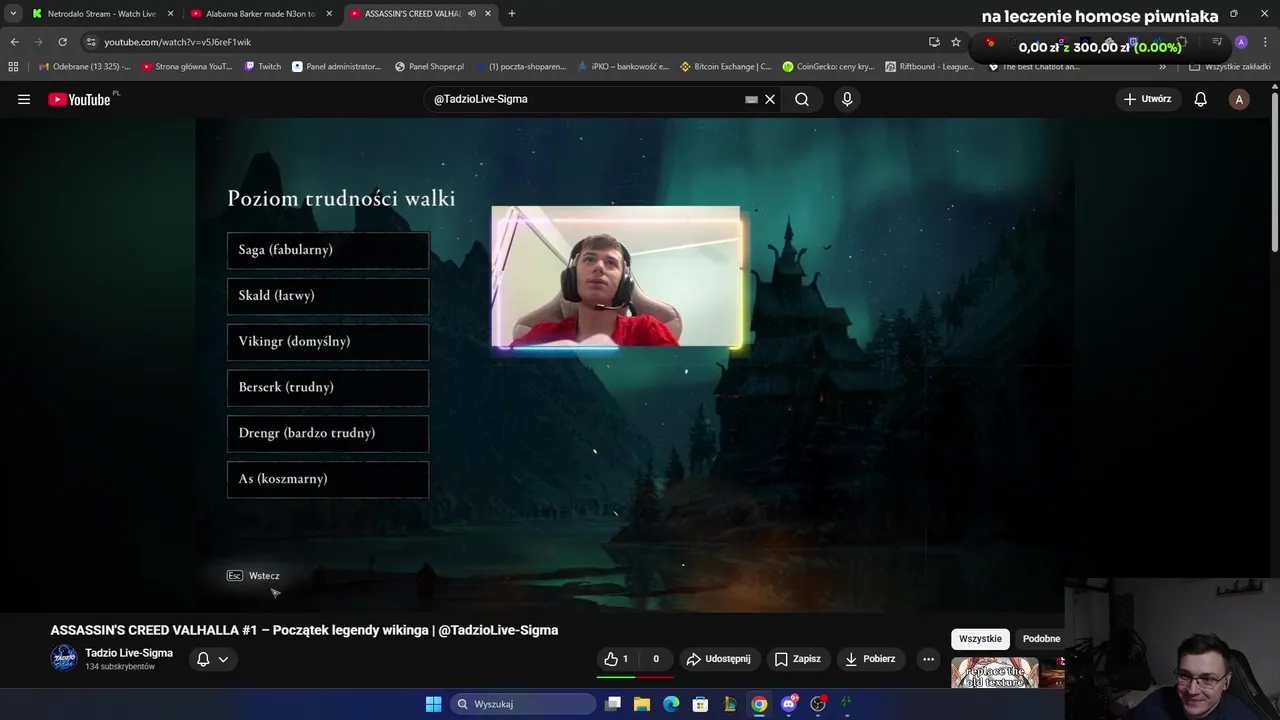Open the YouTube hamburger guide menu
Screen dimensions: 1280x720
24,99
